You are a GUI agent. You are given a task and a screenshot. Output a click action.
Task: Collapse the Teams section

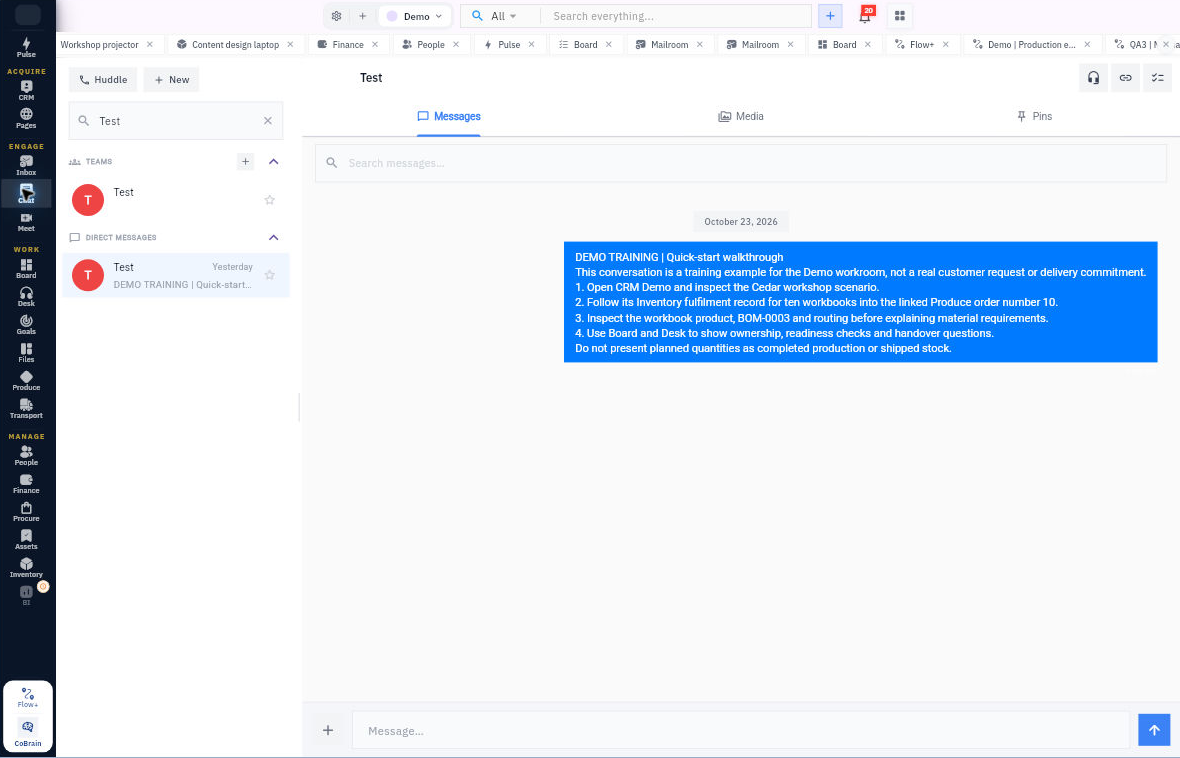273,161
